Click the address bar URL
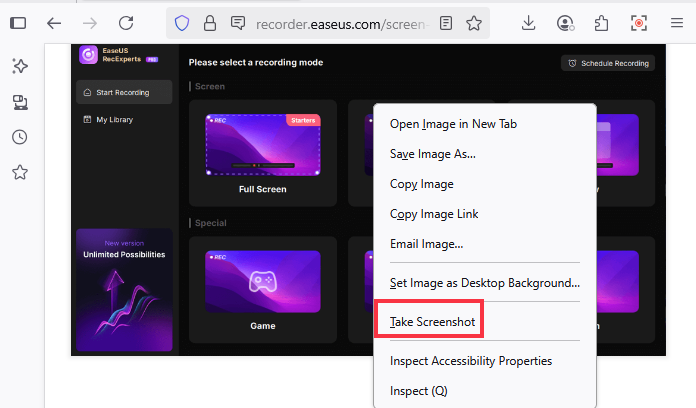Screen dimensions: 696x408 [342, 24]
